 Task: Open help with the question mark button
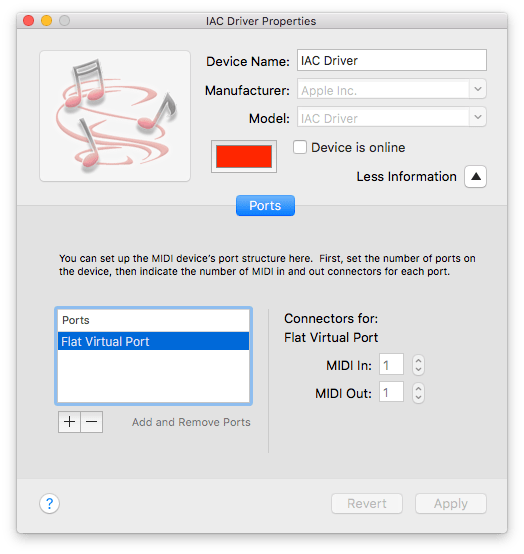coord(49,503)
